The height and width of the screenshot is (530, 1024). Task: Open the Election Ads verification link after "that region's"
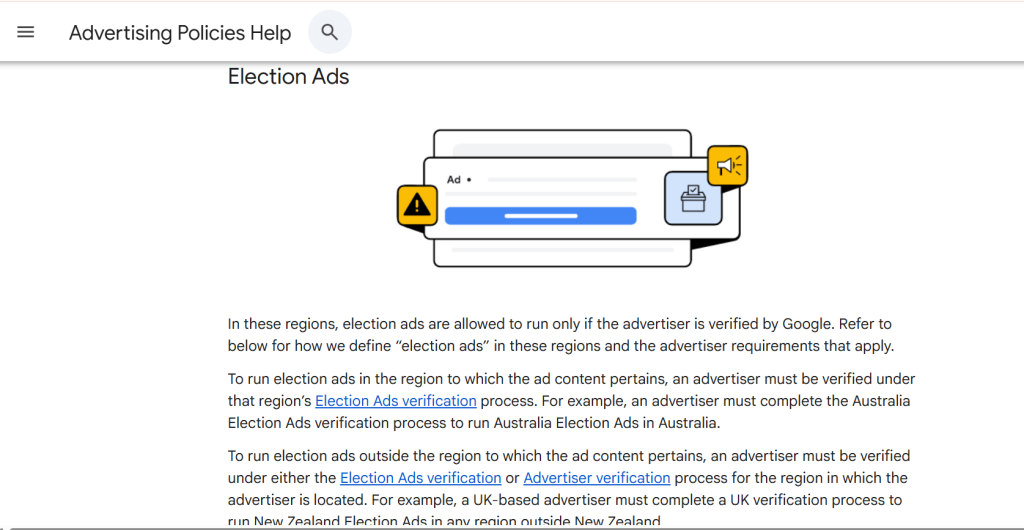click(x=396, y=401)
